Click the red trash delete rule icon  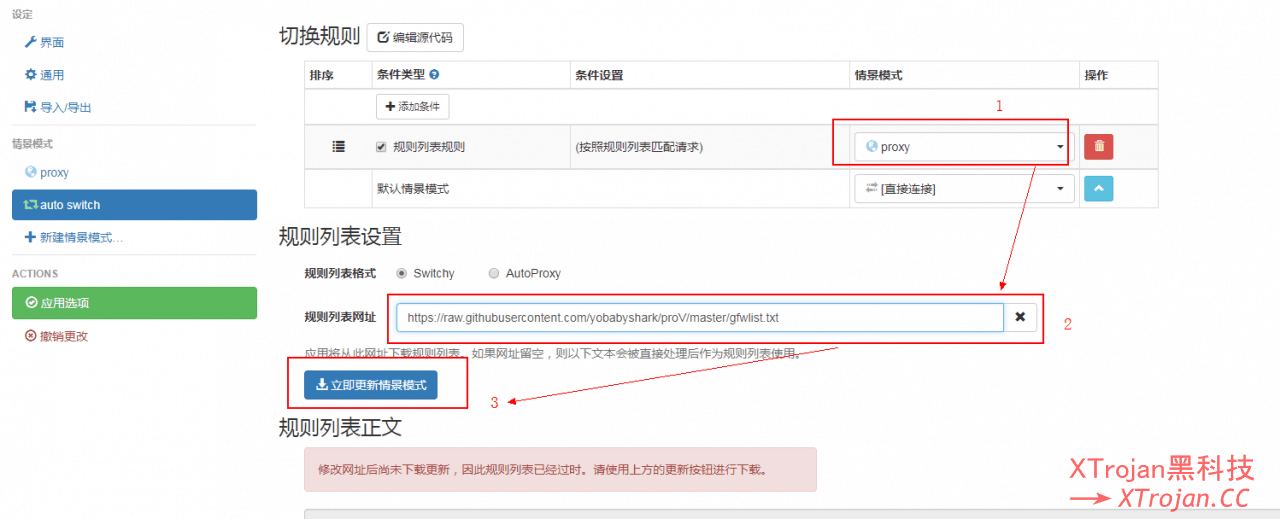tap(1099, 146)
